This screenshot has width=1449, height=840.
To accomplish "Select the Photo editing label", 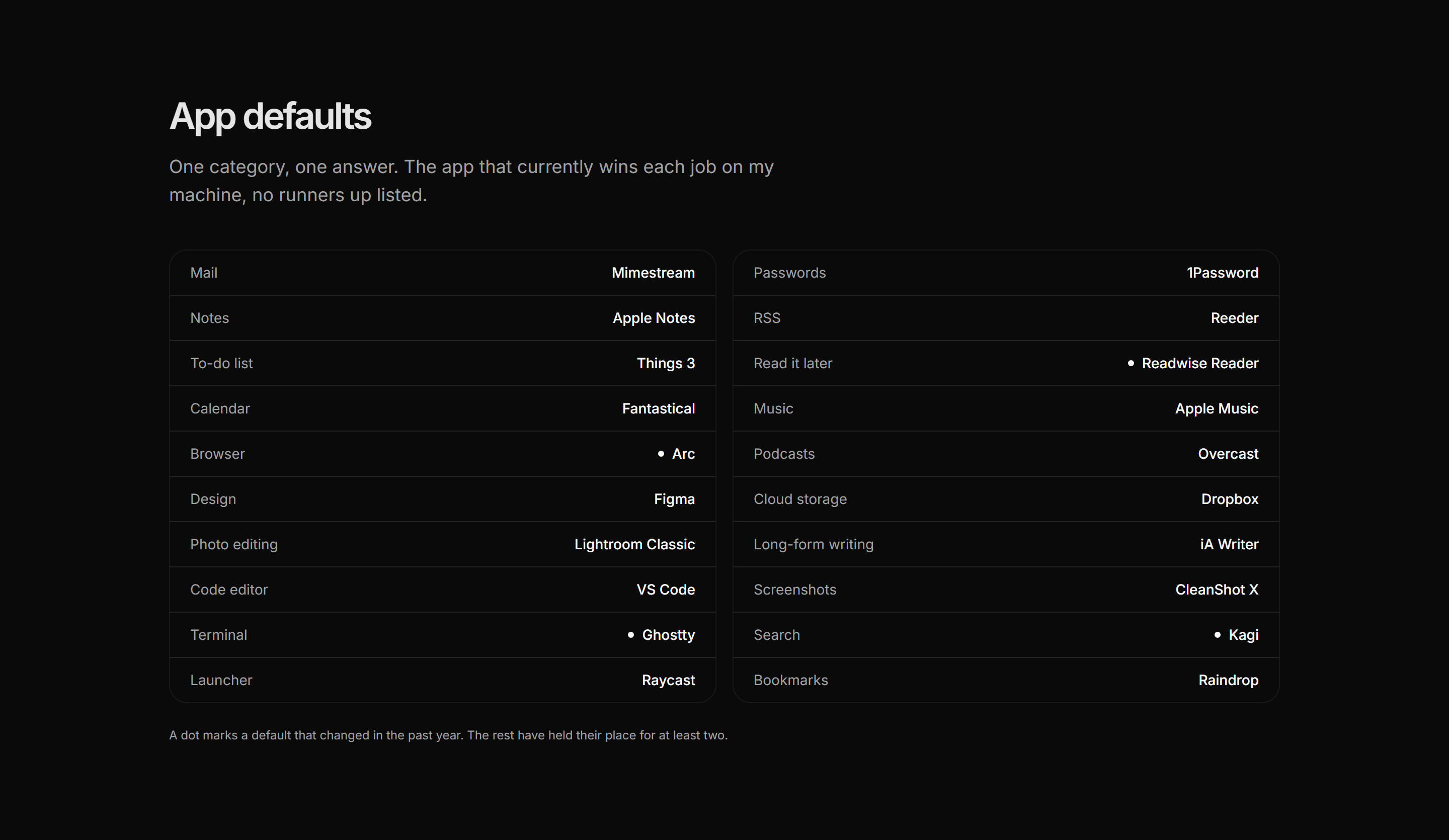I will click(x=234, y=544).
